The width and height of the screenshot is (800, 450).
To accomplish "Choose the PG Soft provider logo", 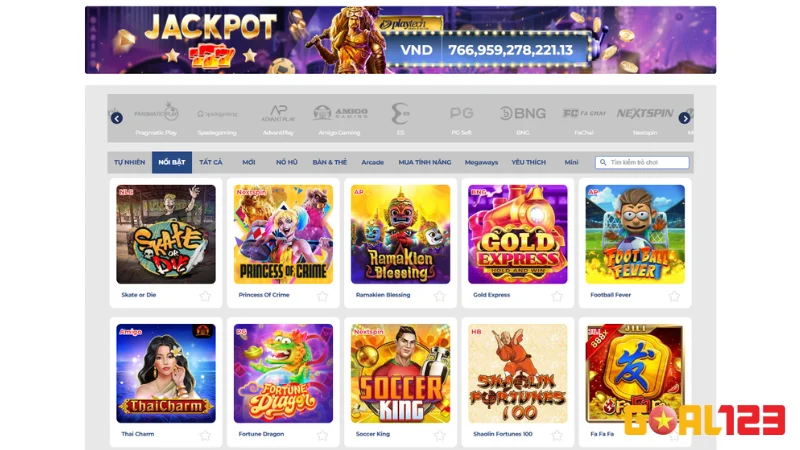I will point(461,118).
